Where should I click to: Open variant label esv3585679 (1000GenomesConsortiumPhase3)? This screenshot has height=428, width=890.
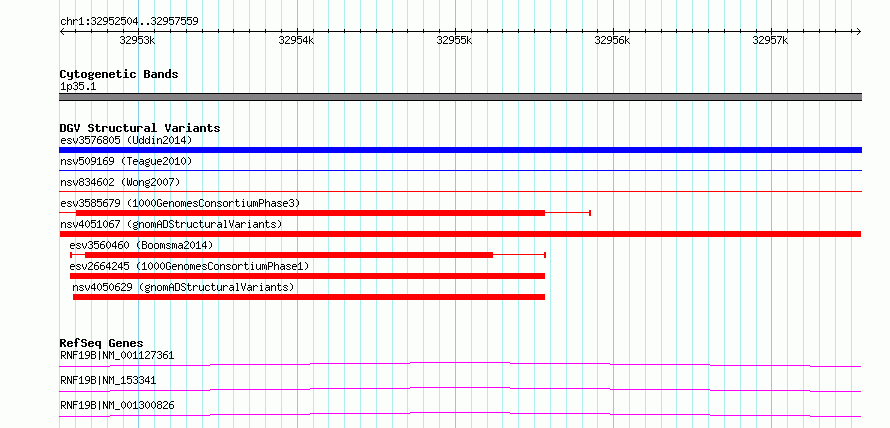180,203
